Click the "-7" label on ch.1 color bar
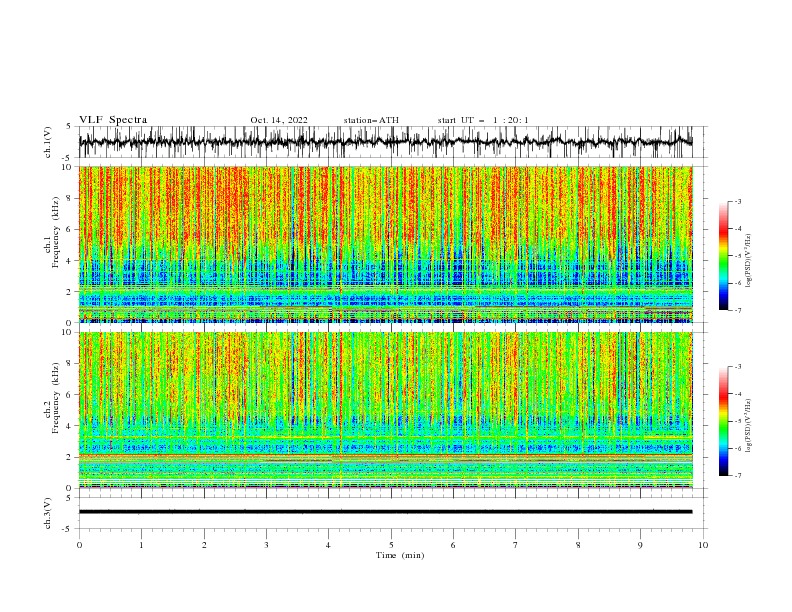 [x=738, y=310]
